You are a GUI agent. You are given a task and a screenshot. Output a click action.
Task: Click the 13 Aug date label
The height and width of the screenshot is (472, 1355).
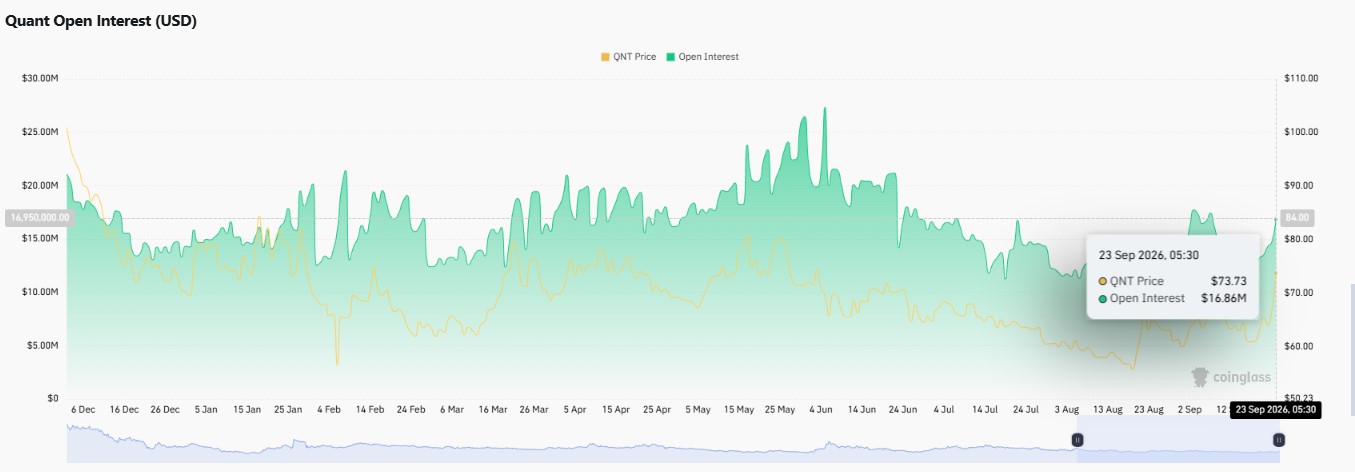click(x=1107, y=409)
